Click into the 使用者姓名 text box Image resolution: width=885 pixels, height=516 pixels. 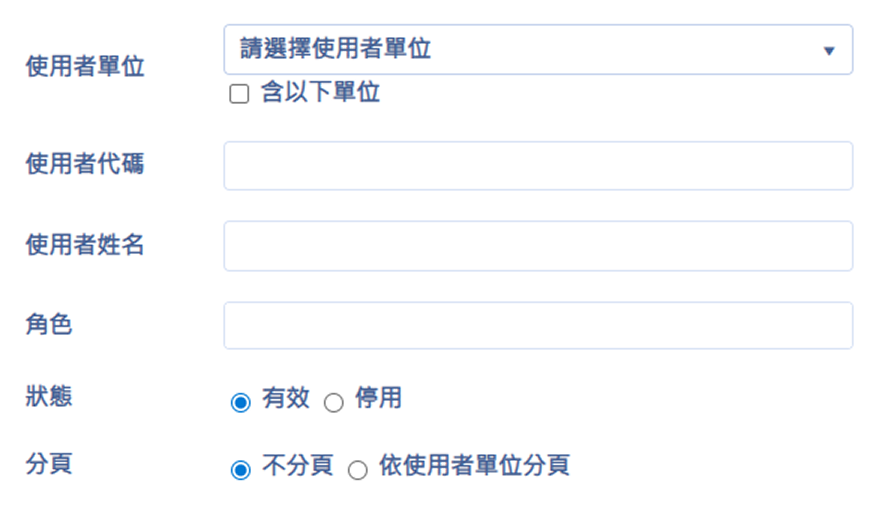(538, 246)
